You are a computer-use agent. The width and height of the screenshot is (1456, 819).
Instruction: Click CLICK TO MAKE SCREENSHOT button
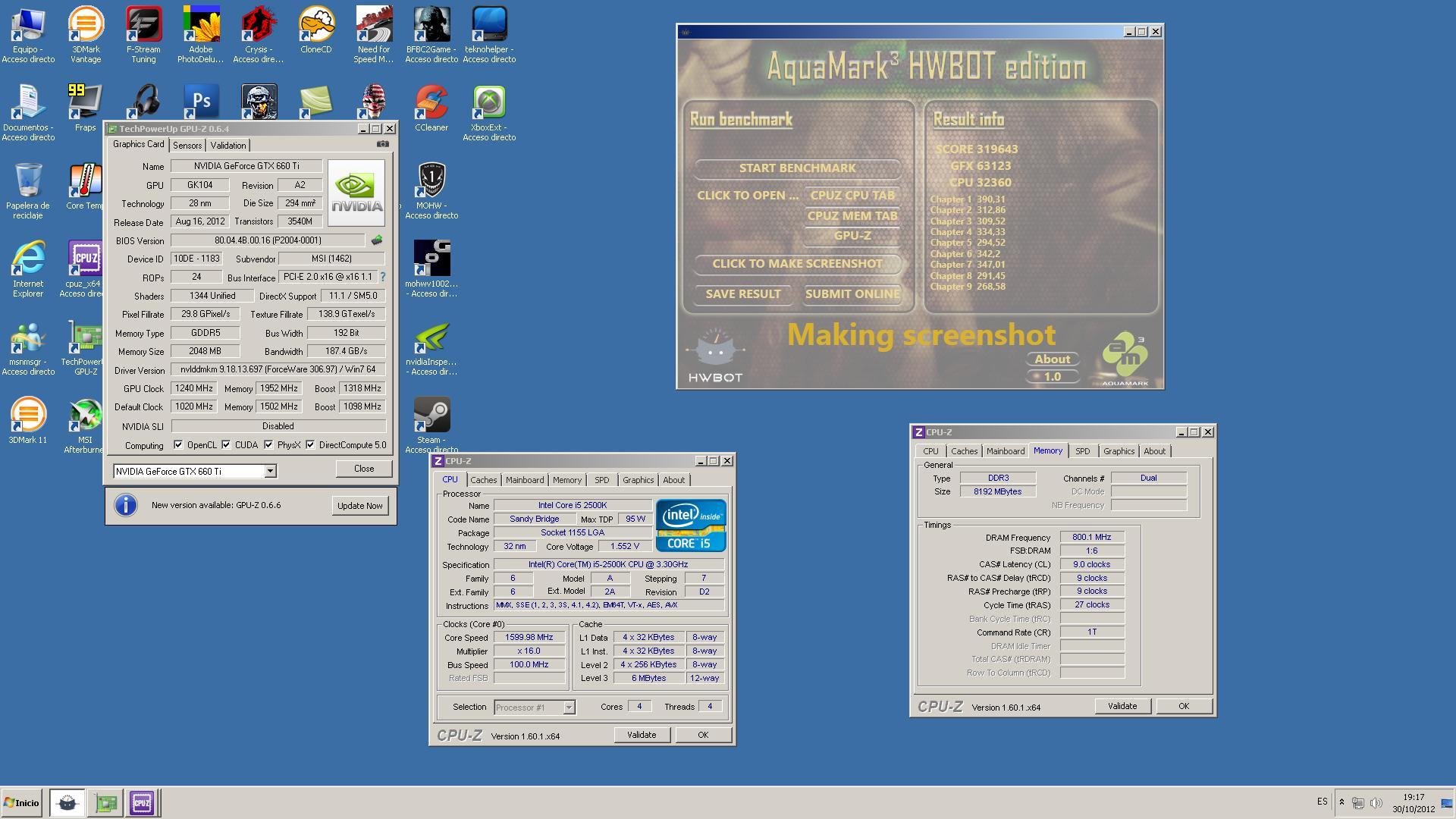pyautogui.click(x=797, y=264)
